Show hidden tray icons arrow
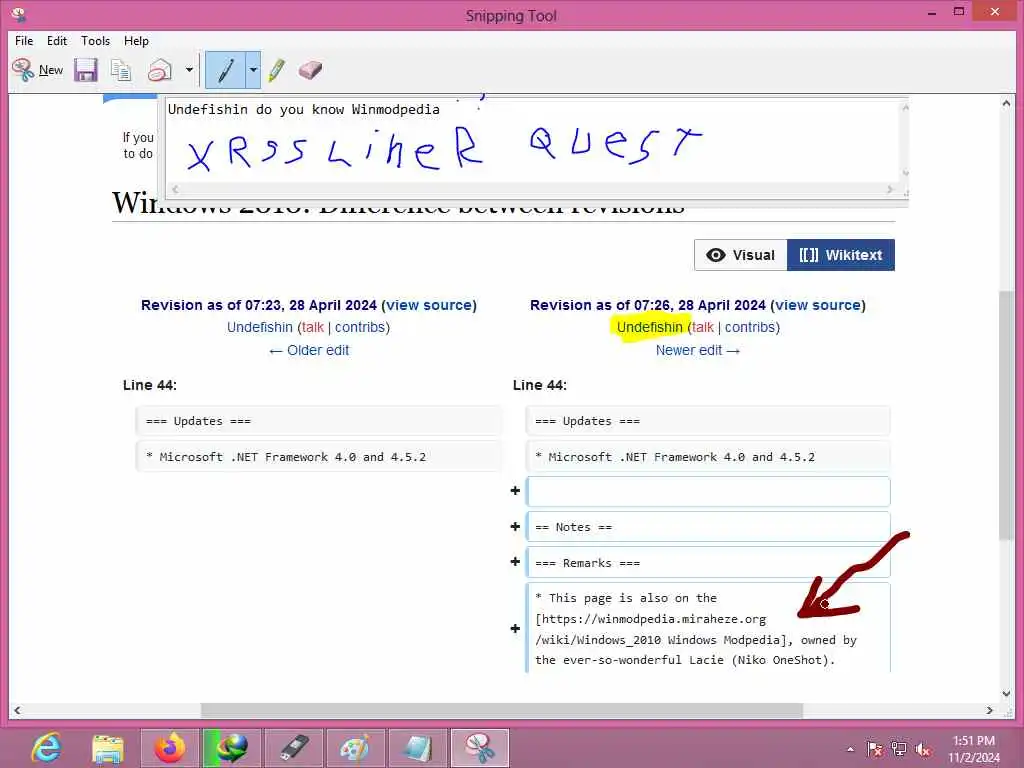Viewport: 1024px width, 768px height. [850, 749]
